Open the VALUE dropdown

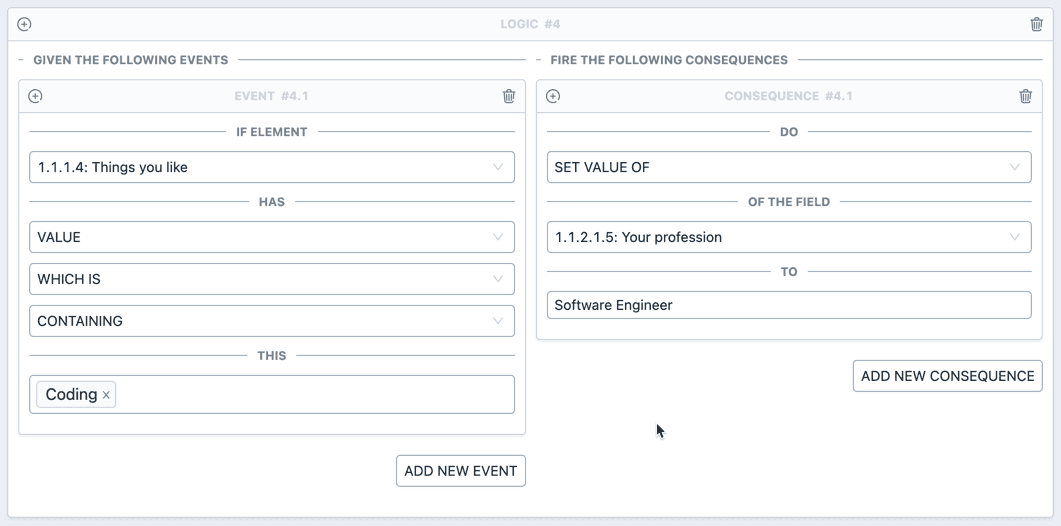click(x=271, y=237)
